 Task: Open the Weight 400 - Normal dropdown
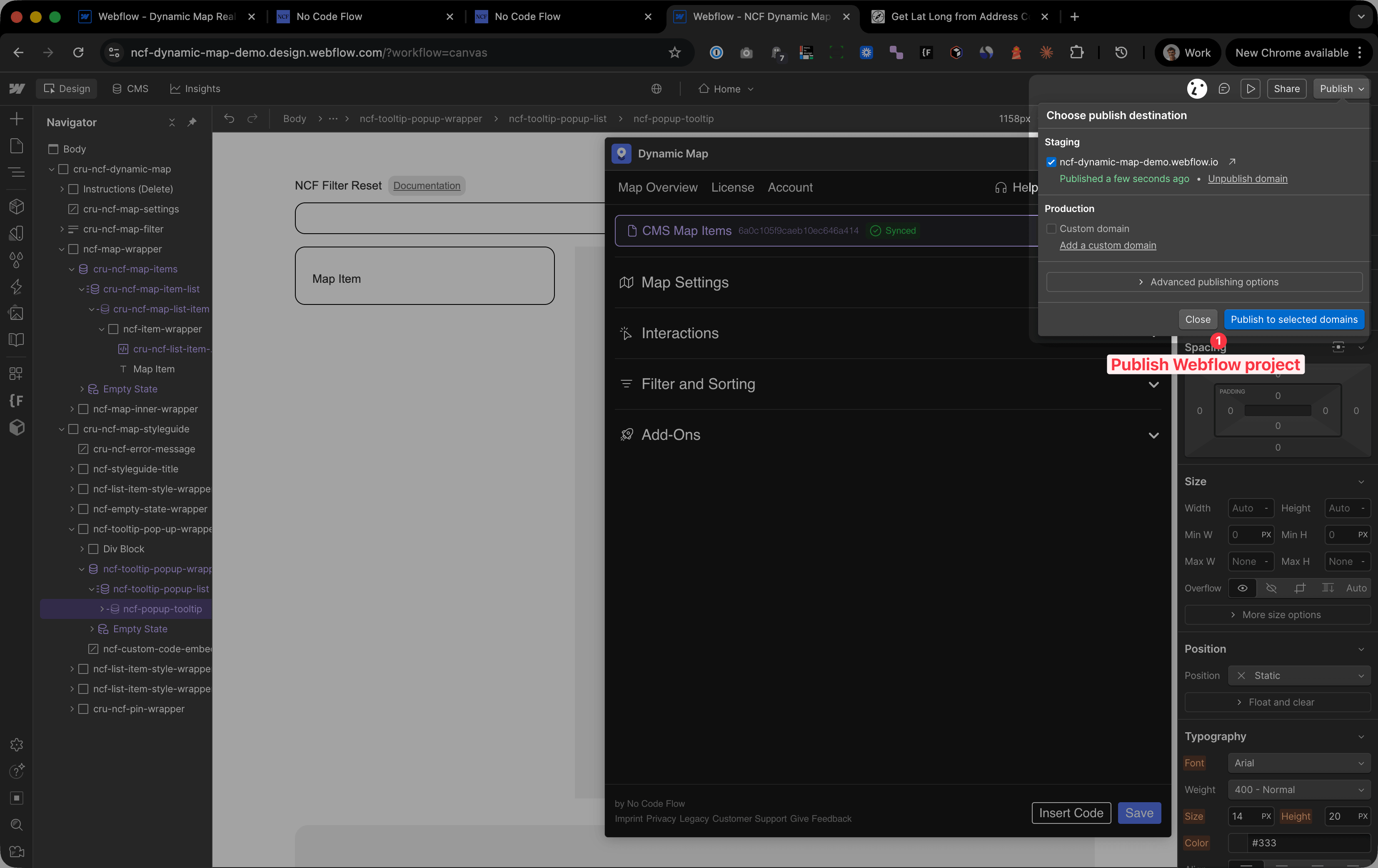coord(1299,790)
